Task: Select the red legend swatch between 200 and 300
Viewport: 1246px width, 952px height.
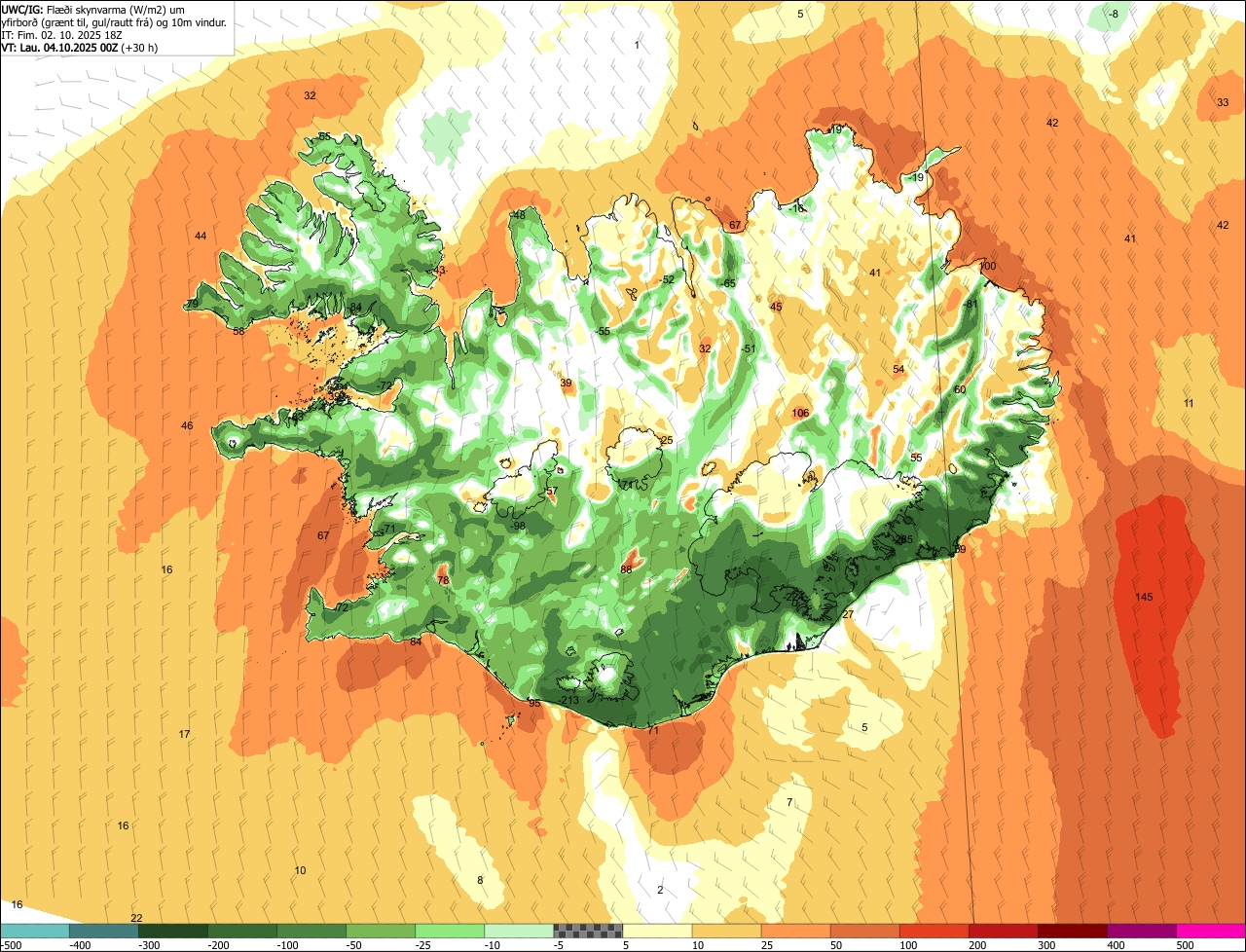Action: [1004, 931]
